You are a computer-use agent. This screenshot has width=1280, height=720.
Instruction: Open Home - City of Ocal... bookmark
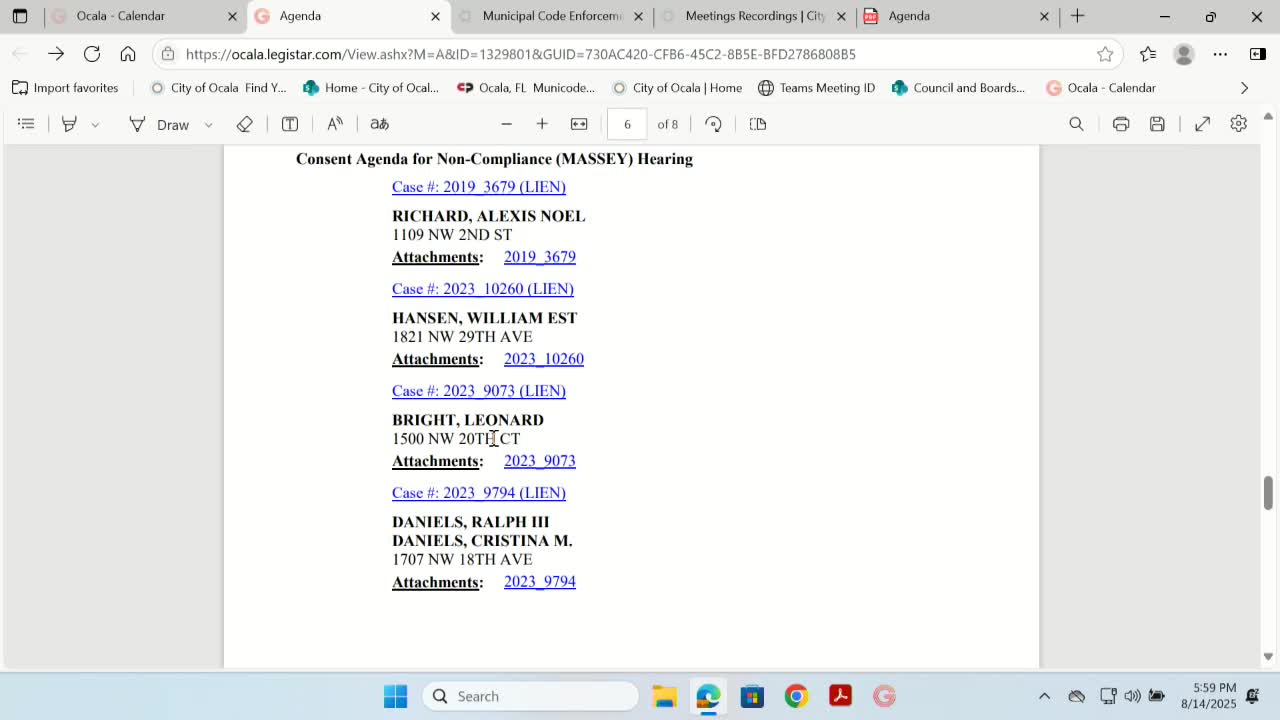point(371,88)
